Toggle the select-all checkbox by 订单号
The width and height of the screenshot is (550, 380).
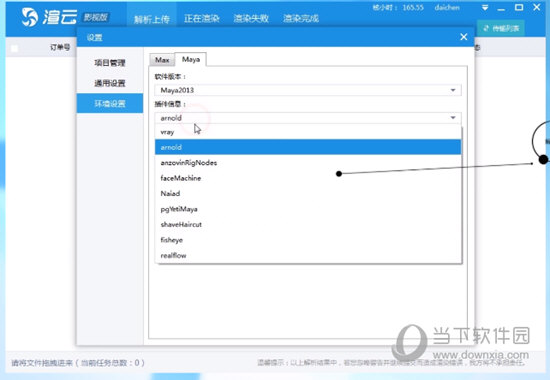(14, 48)
